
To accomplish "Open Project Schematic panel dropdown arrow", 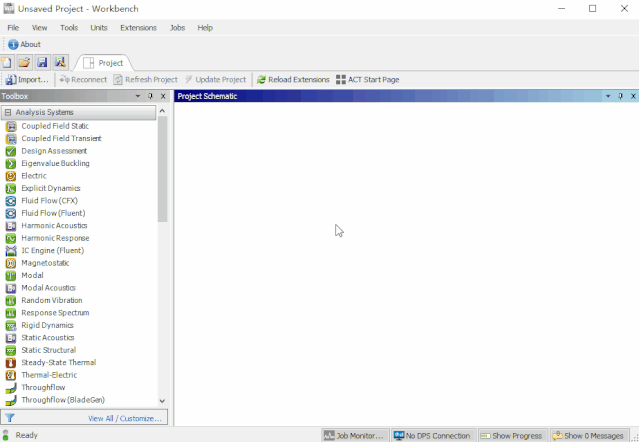I will (608, 96).
